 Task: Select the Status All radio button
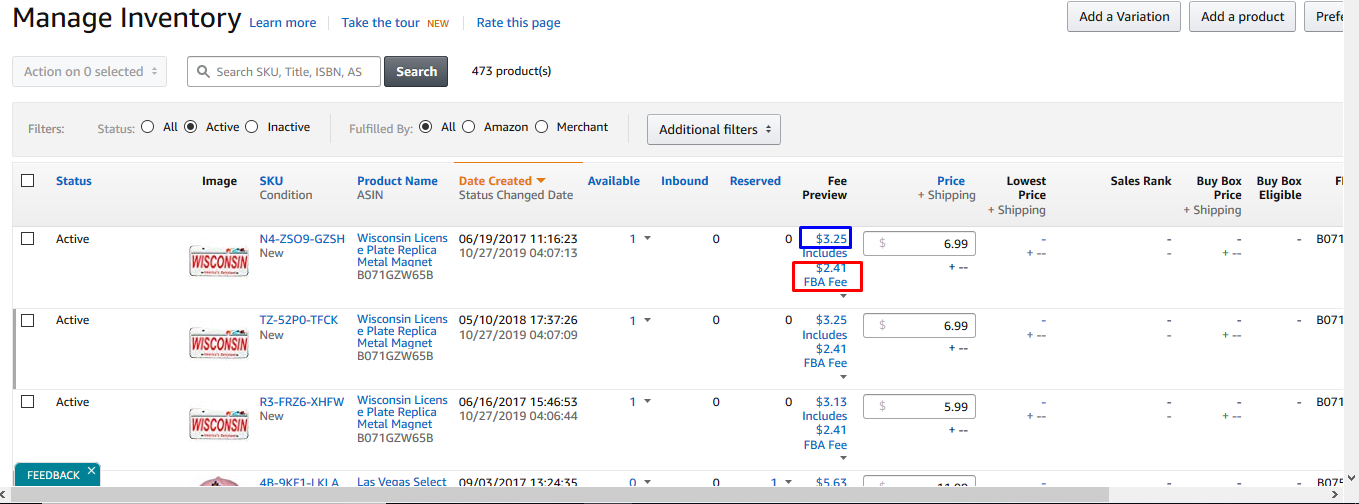click(148, 127)
